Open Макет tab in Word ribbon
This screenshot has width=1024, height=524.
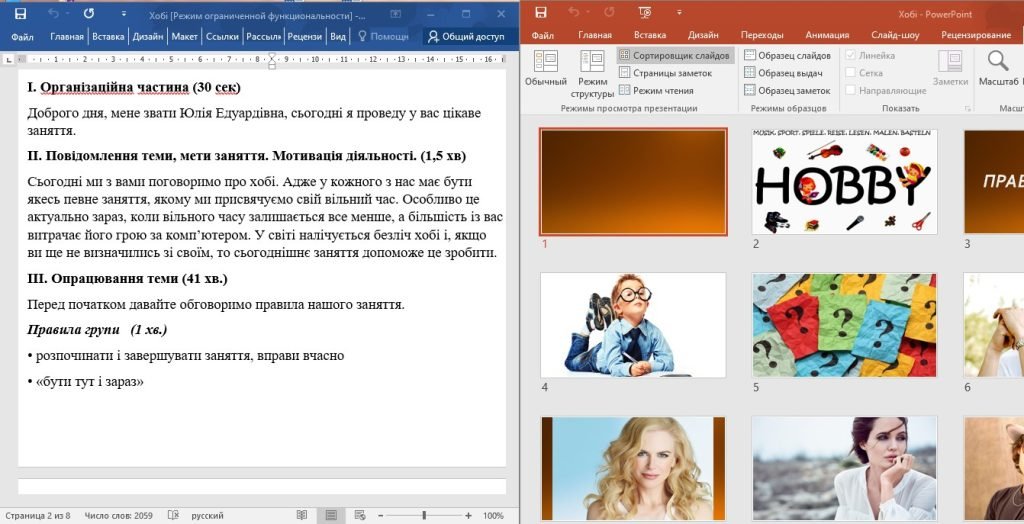(x=185, y=37)
